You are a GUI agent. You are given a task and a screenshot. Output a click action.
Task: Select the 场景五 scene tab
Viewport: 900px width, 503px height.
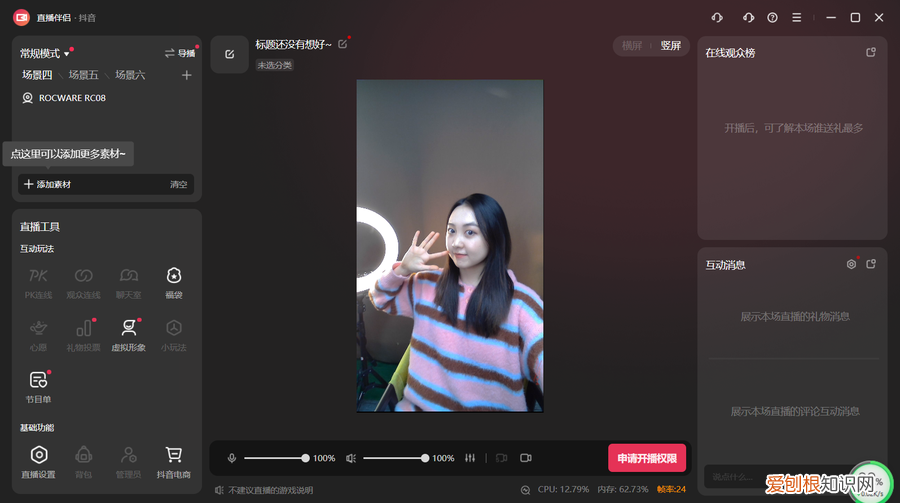coord(84,75)
